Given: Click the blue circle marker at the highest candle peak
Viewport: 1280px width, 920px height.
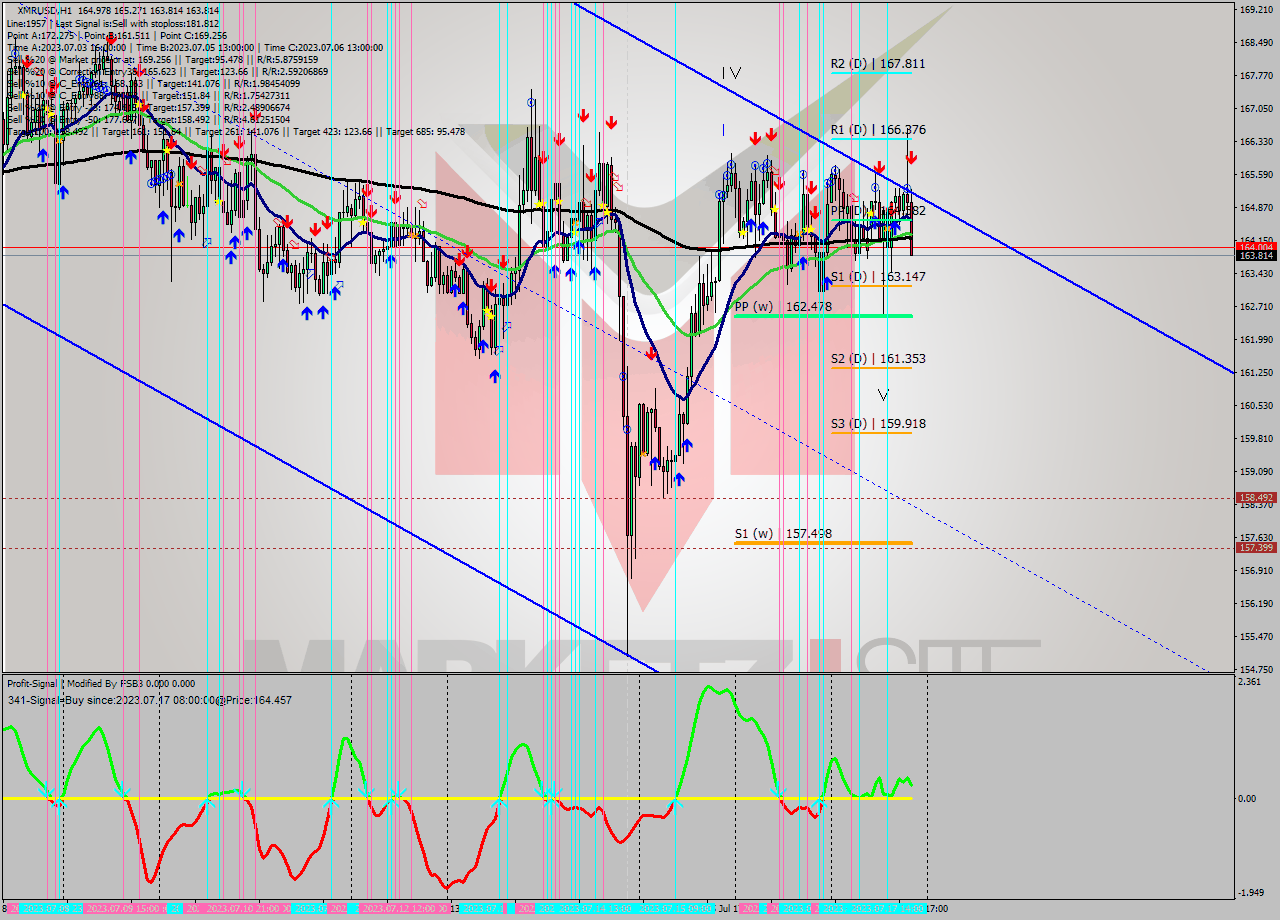Looking at the screenshot, I should click(x=531, y=102).
